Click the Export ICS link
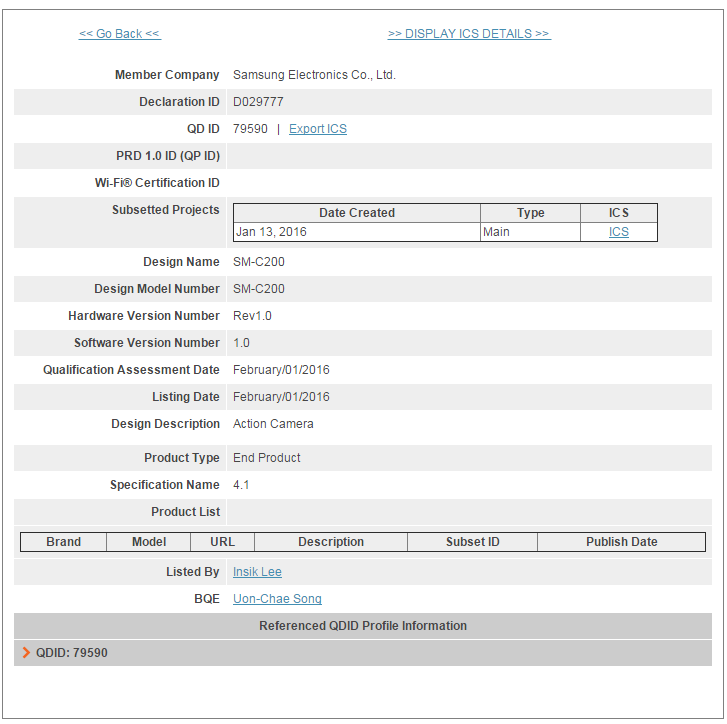The height and width of the screenshot is (724, 727). click(317, 129)
